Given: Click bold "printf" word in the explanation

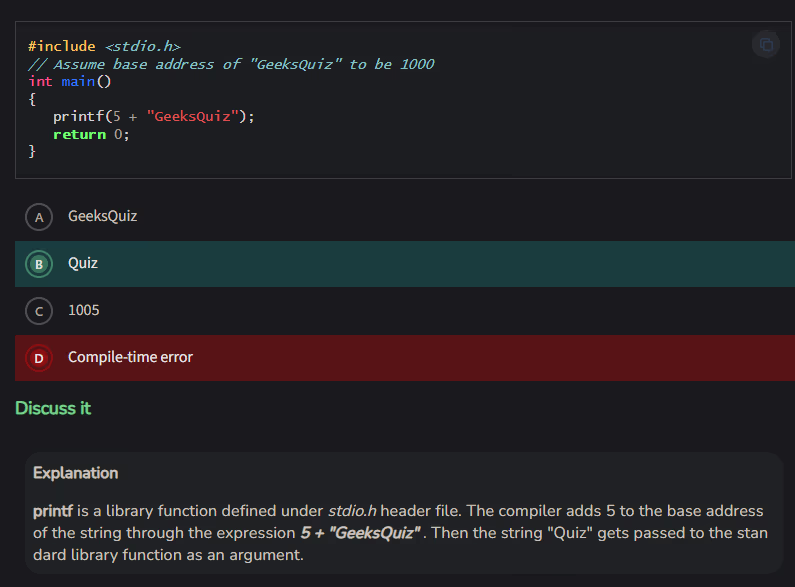Looking at the screenshot, I should pyautogui.click(x=53, y=511).
